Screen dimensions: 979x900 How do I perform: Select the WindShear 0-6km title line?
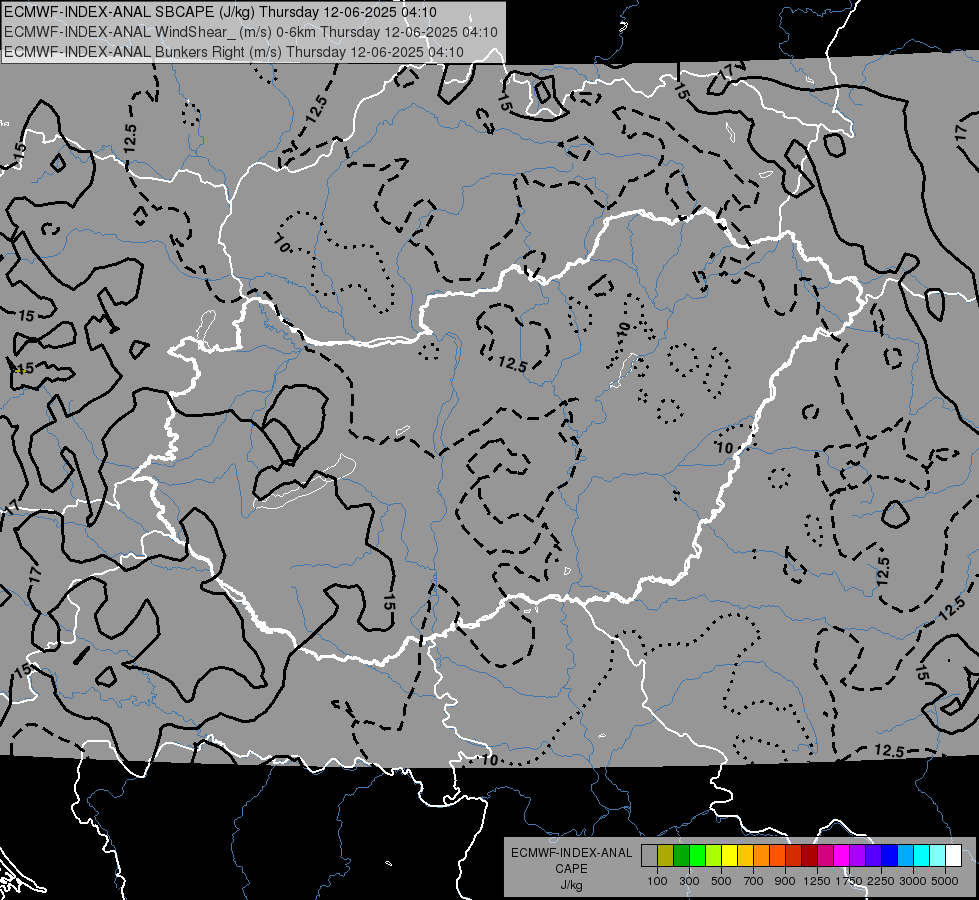click(251, 32)
